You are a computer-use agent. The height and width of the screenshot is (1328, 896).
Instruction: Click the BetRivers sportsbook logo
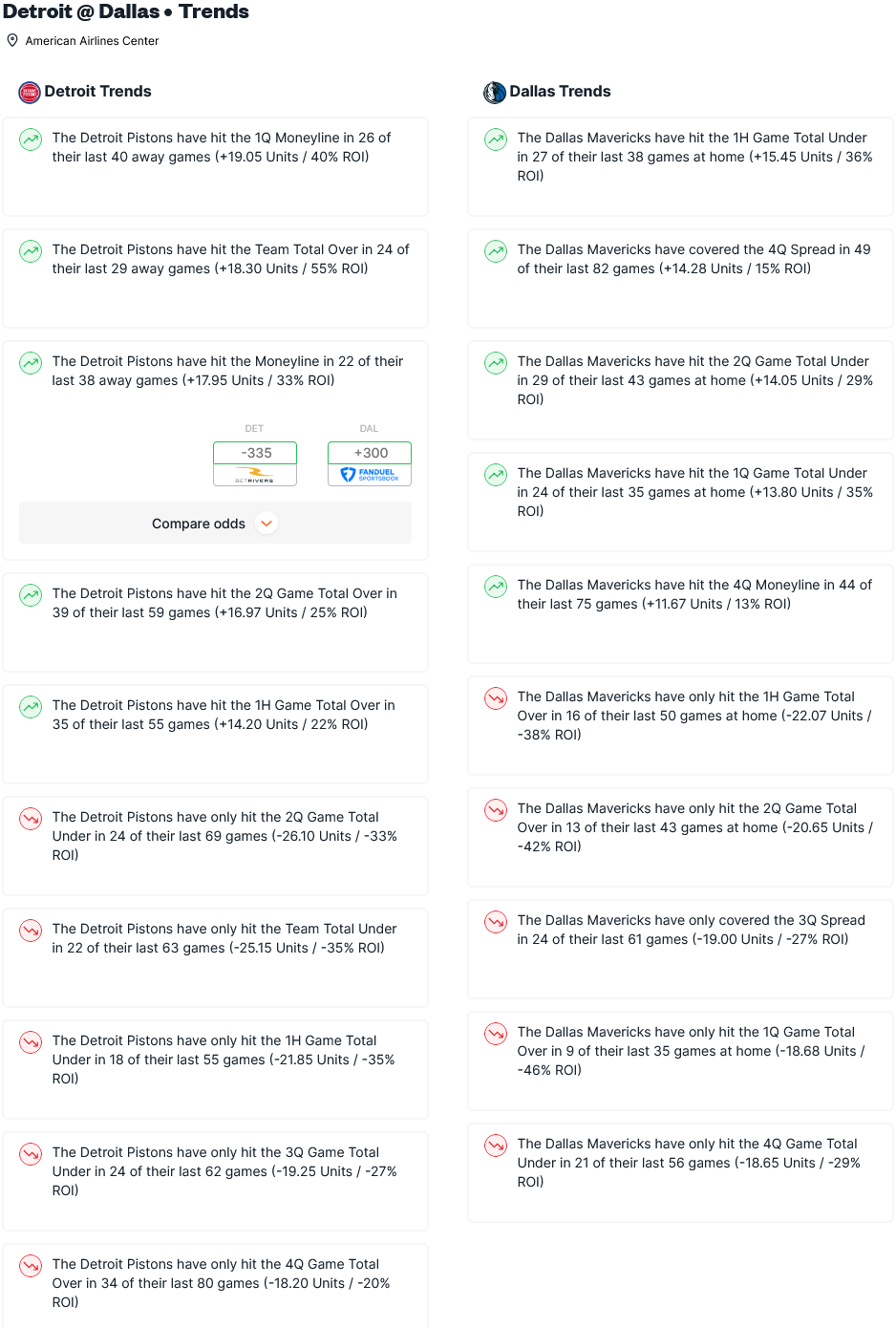tap(255, 475)
